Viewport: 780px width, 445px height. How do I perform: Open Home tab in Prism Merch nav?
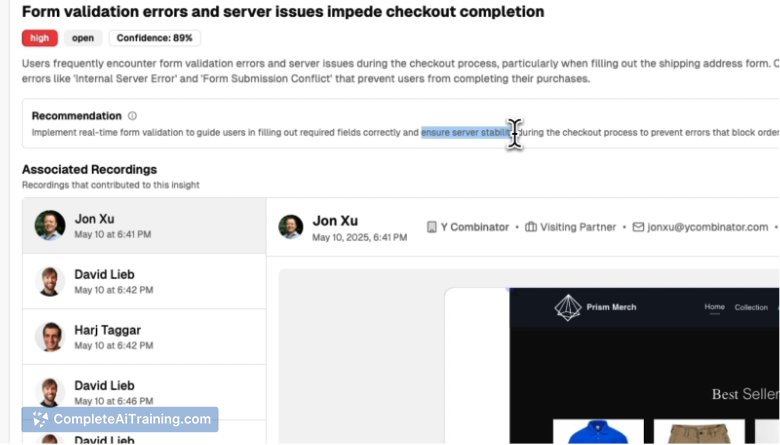pyautogui.click(x=714, y=307)
